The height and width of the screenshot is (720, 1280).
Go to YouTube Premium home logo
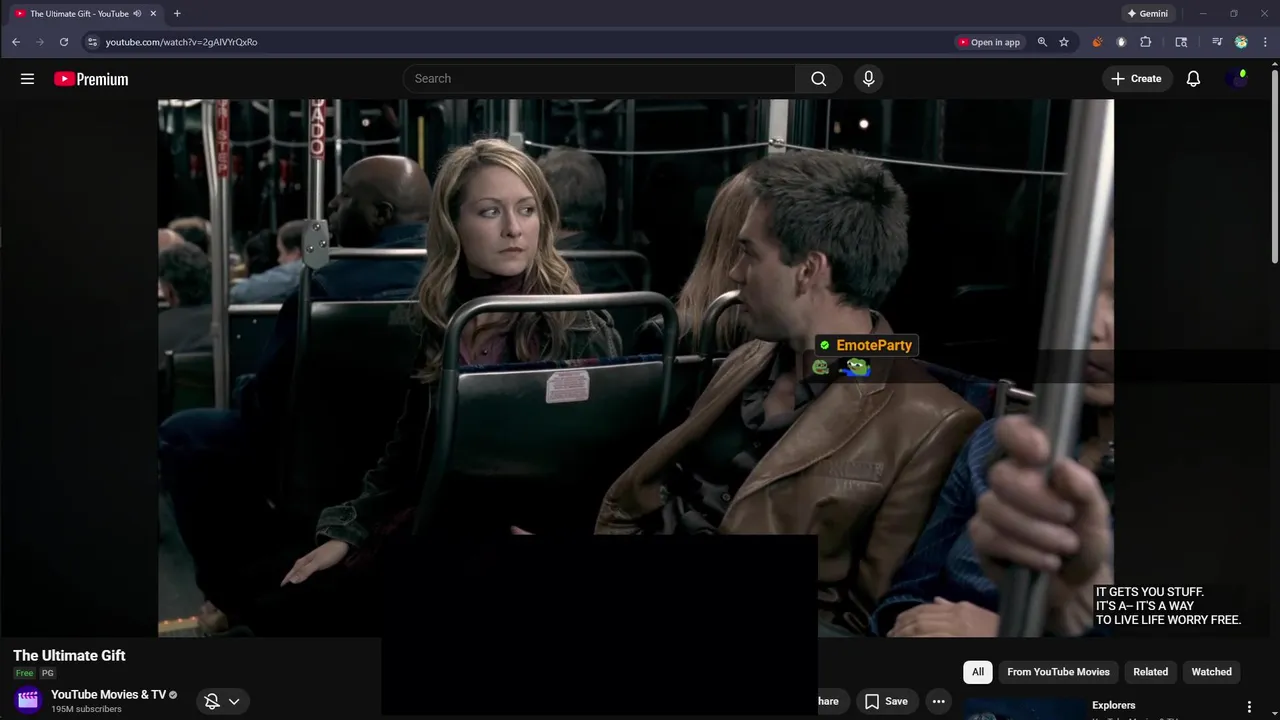tap(91, 79)
